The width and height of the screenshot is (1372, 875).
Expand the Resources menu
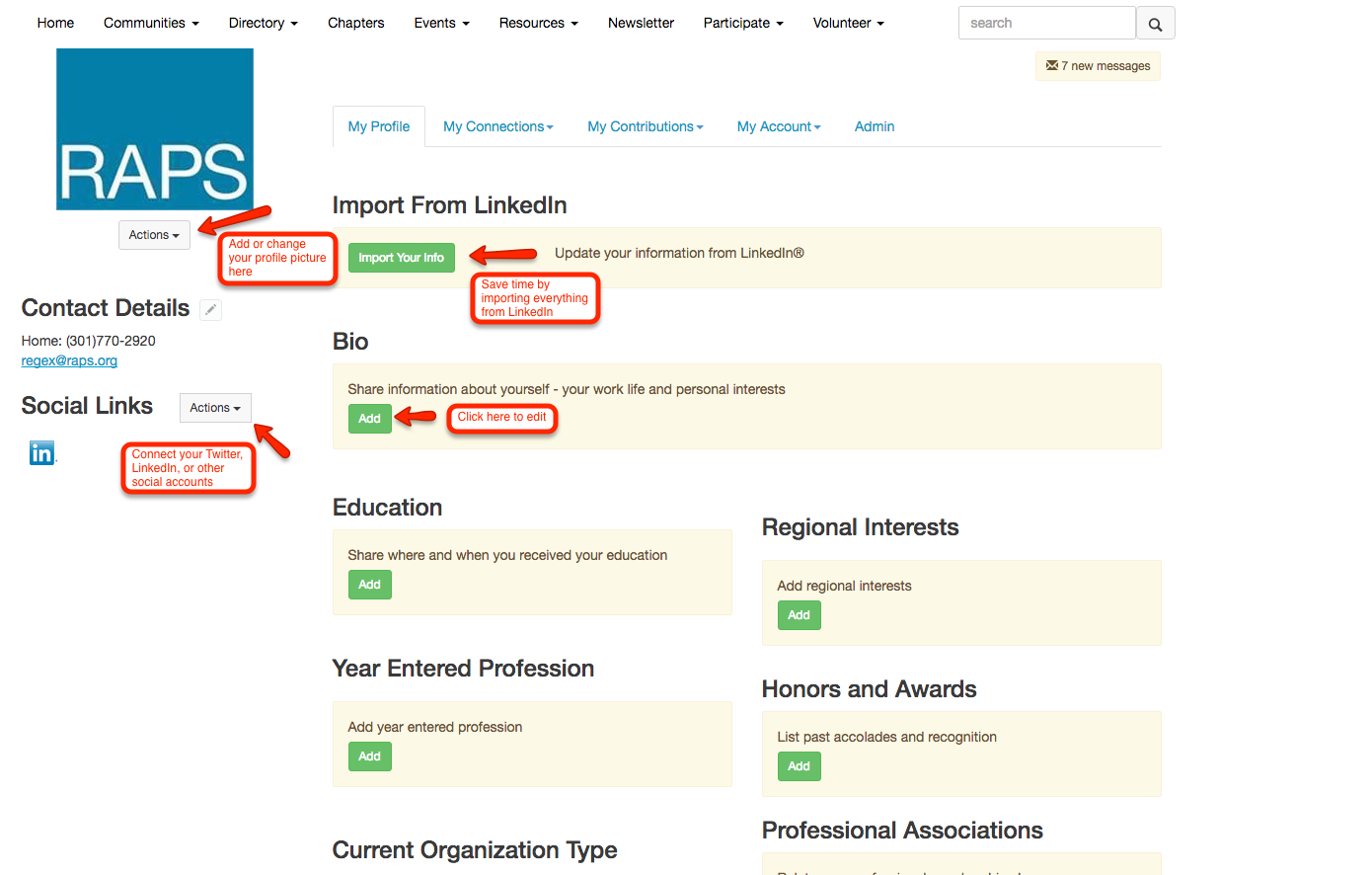(x=538, y=23)
